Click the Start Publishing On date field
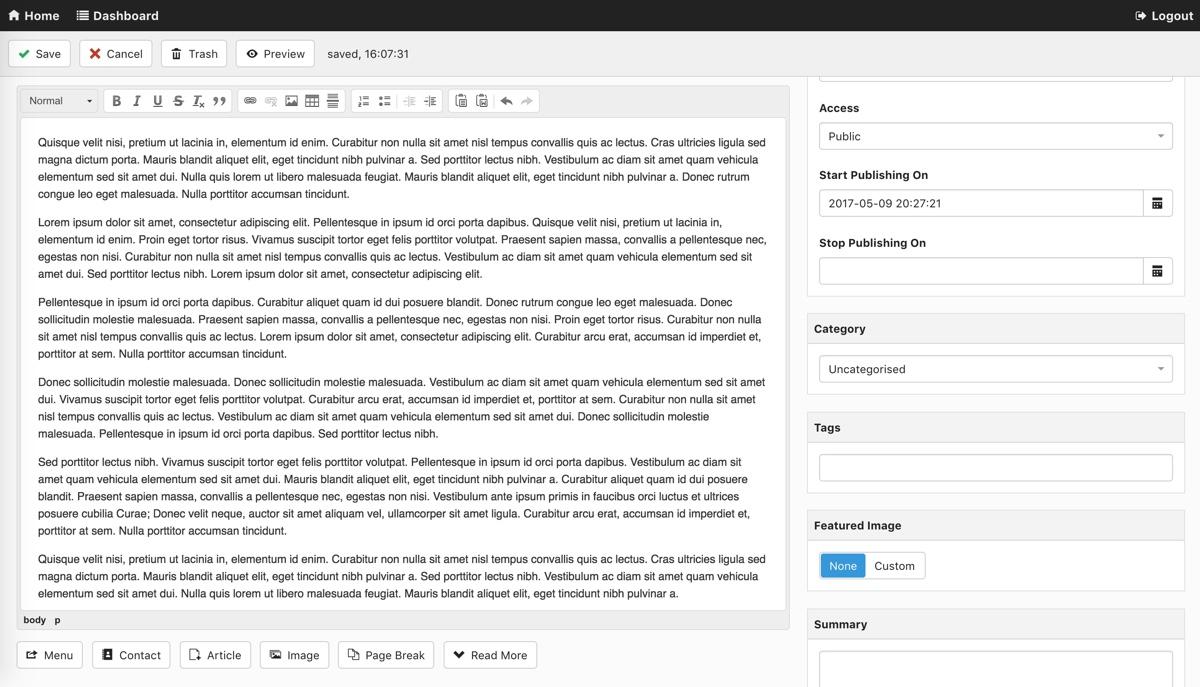 click(x=981, y=203)
